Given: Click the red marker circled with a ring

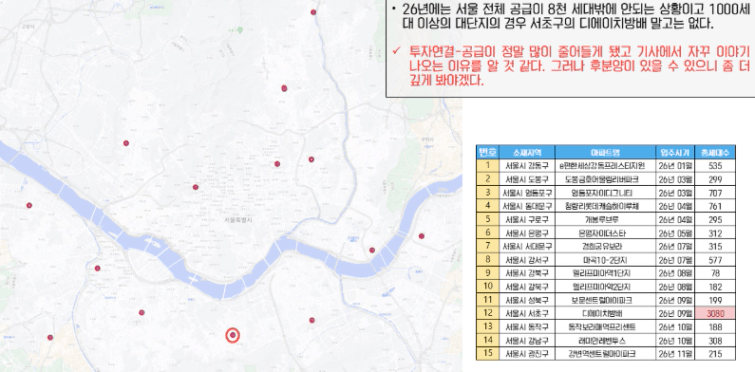Looking at the screenshot, I should pyautogui.click(x=233, y=335).
